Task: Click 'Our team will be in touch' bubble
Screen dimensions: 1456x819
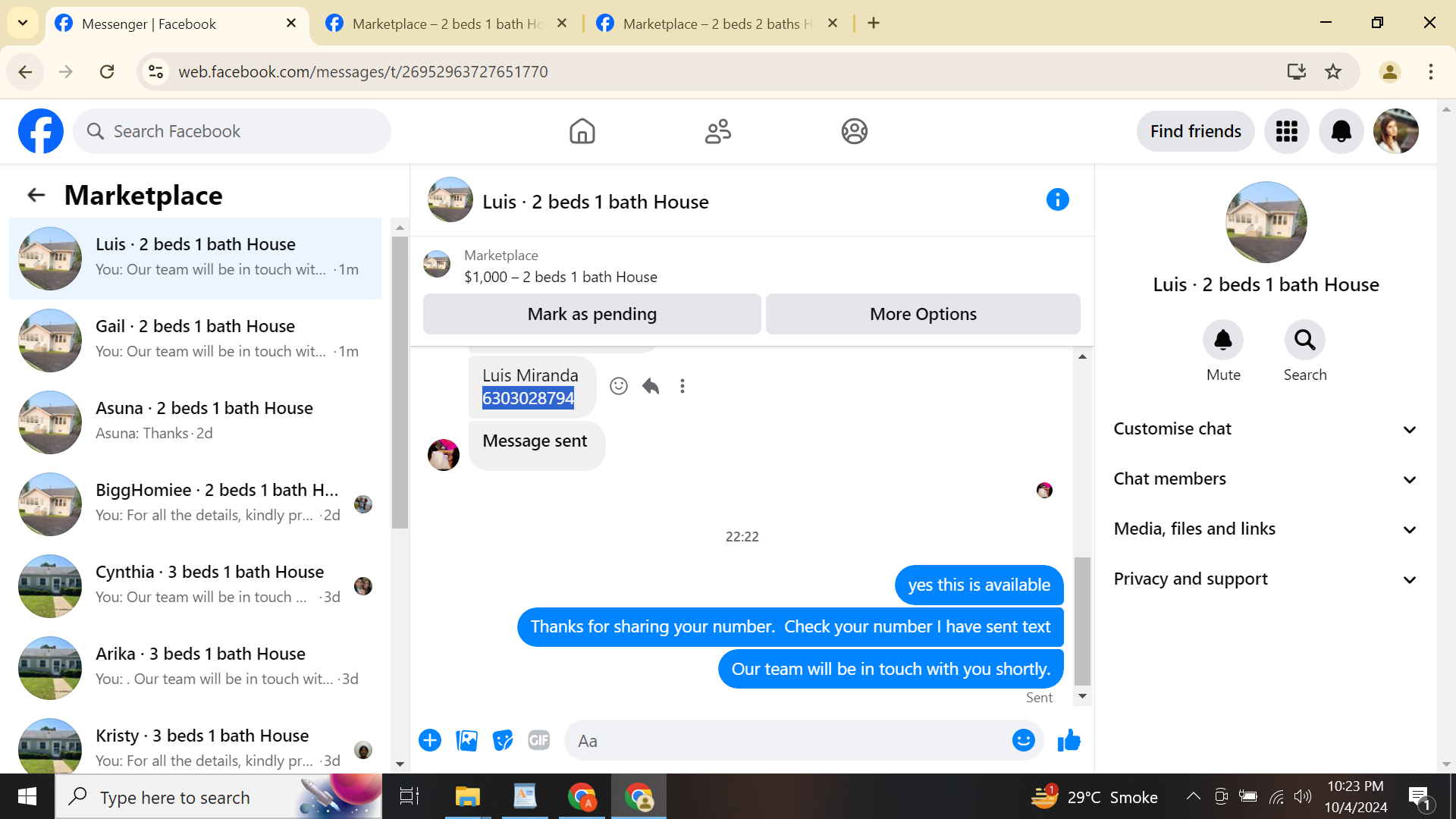Action: [x=890, y=669]
